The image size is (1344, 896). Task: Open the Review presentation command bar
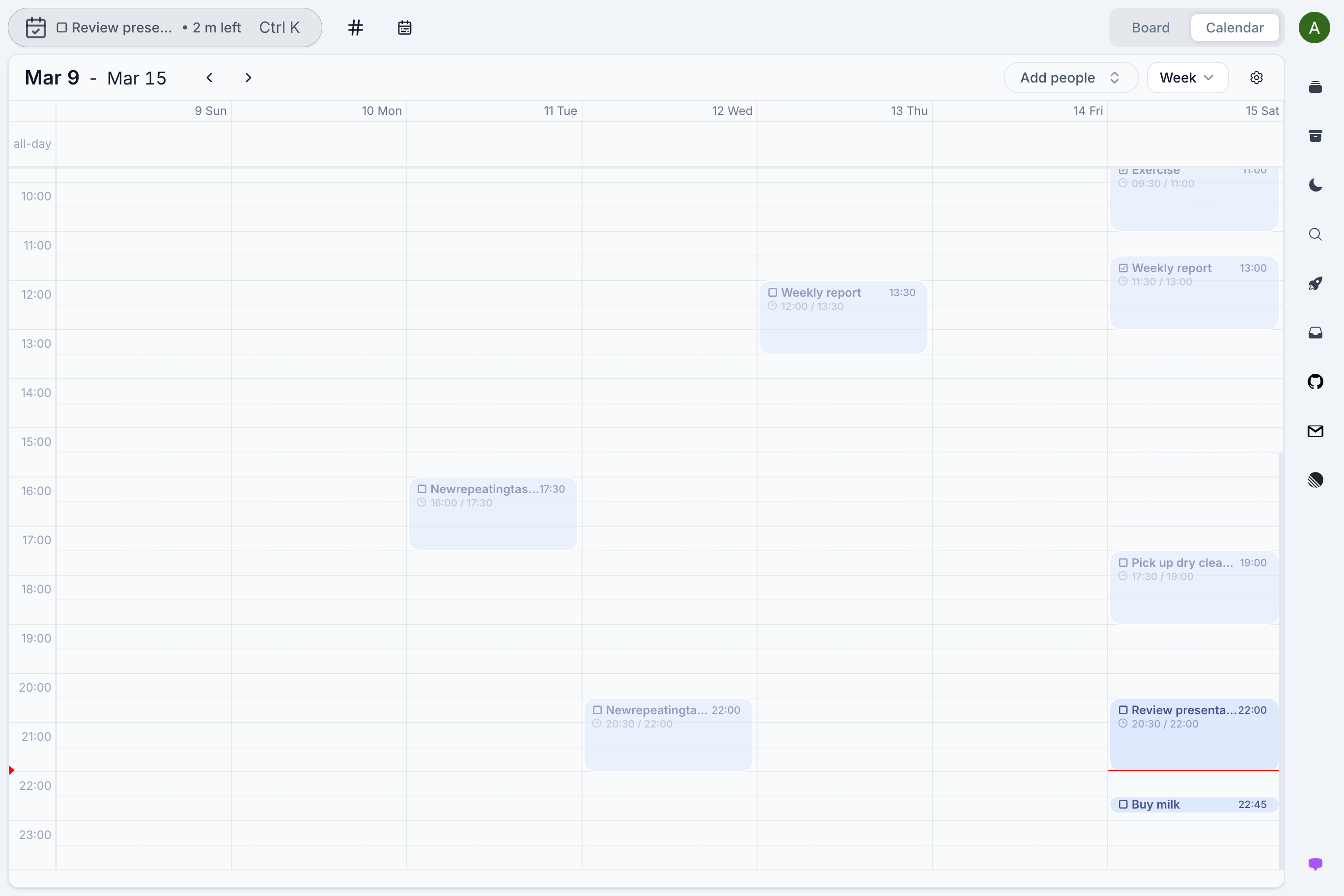coord(165,28)
